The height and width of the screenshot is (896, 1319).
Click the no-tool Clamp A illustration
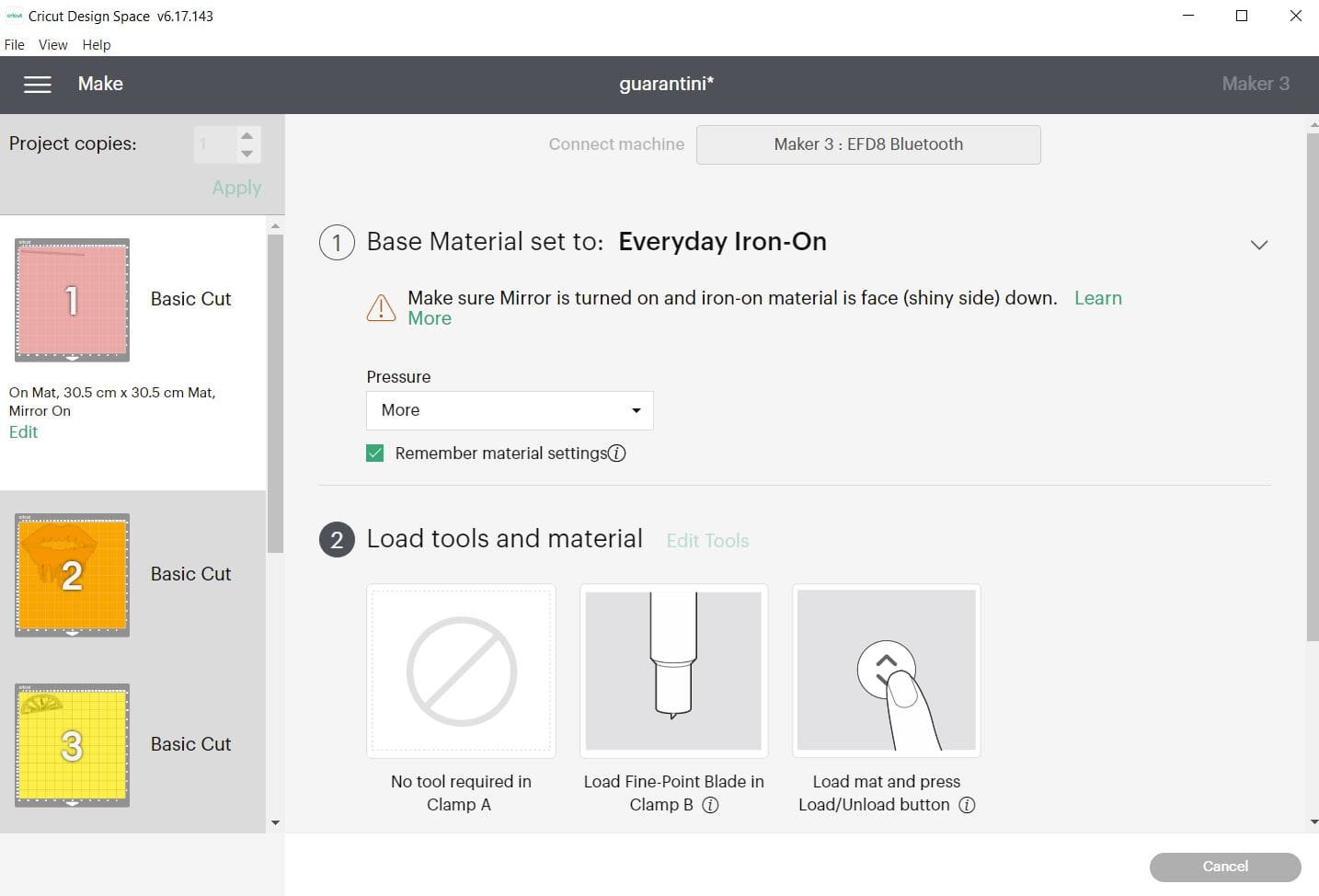coord(461,671)
